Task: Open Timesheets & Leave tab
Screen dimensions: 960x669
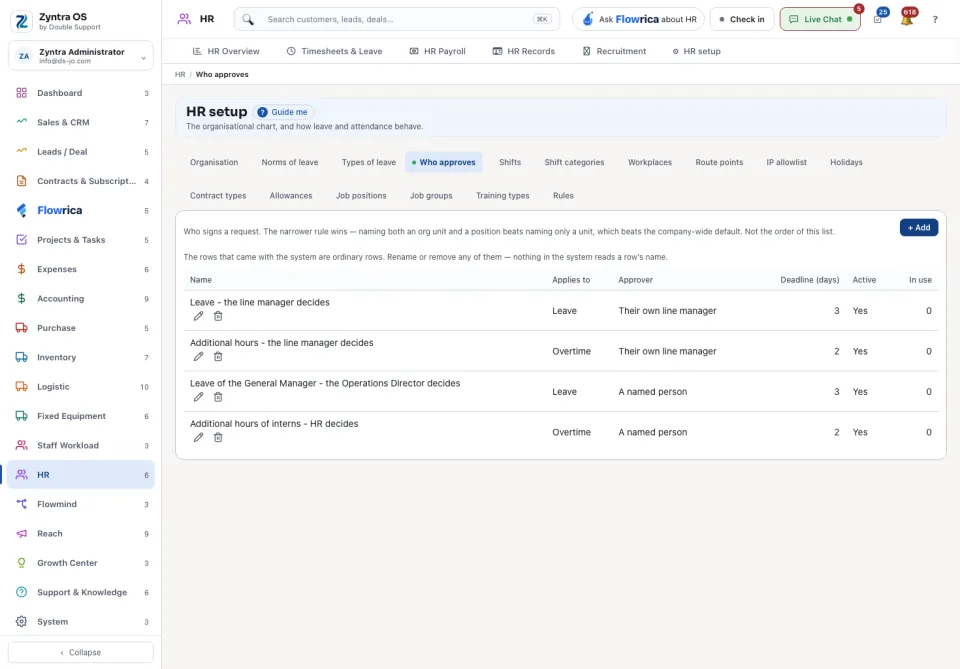Action: [334, 51]
